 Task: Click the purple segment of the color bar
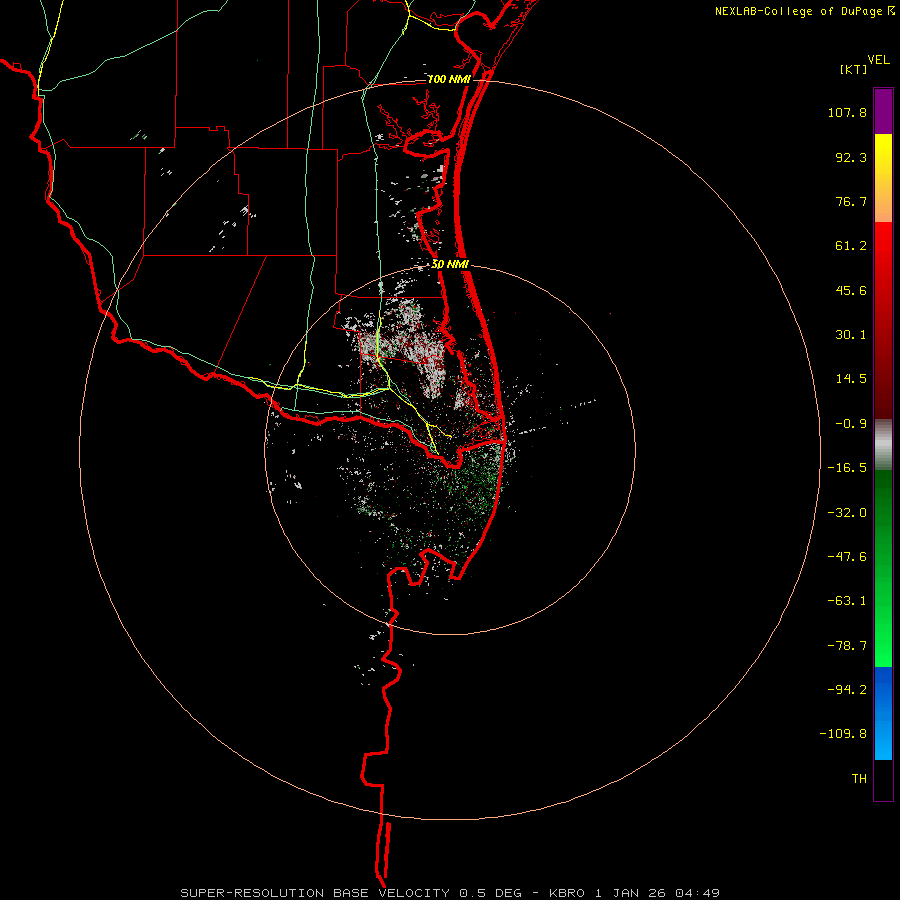tap(883, 111)
